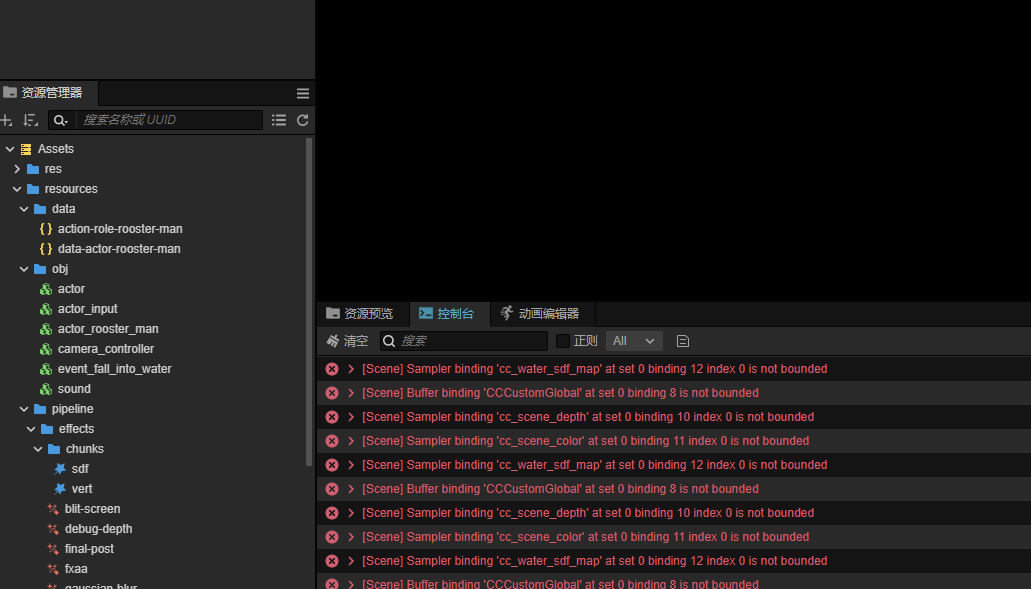Image resolution: width=1031 pixels, height=589 pixels.
Task: Select the pipeline folder icon
Action: (x=40, y=409)
